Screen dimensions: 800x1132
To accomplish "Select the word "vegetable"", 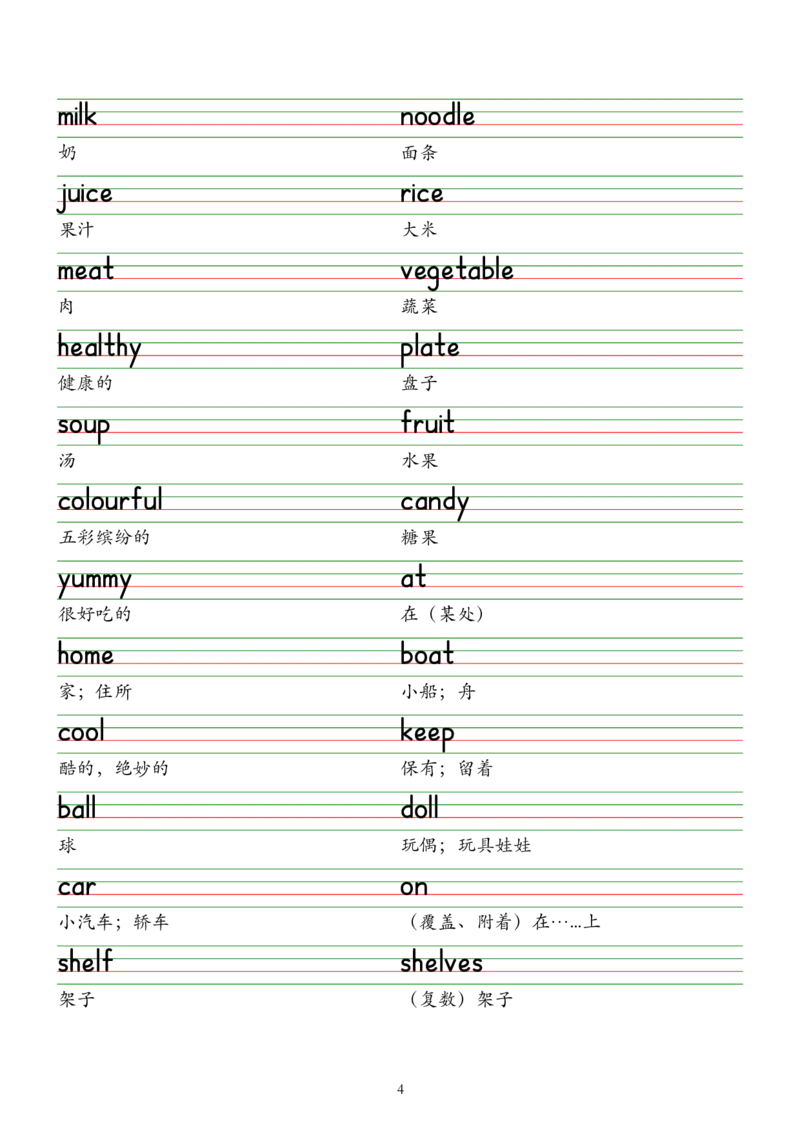I will tap(457, 271).
